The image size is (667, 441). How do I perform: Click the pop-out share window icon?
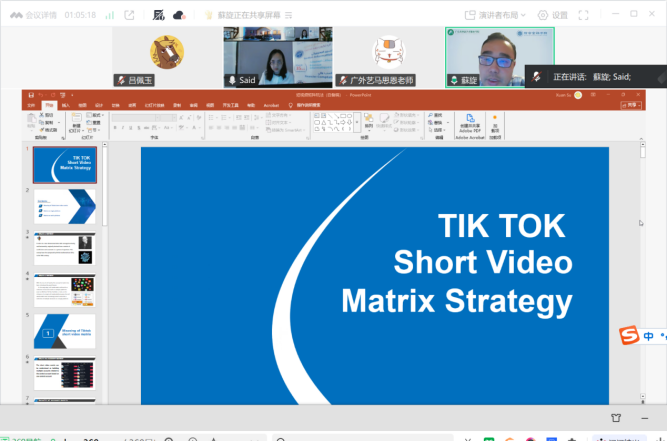pyautogui.click(x=130, y=15)
